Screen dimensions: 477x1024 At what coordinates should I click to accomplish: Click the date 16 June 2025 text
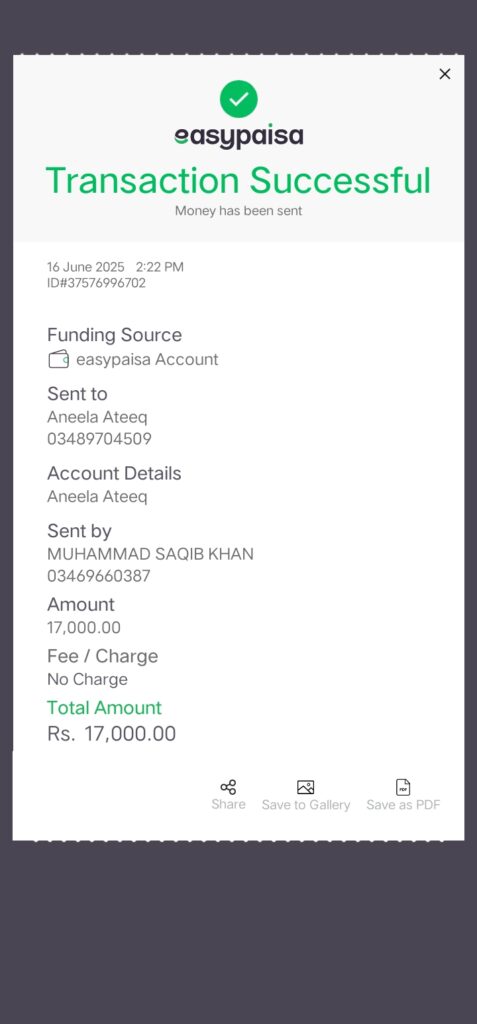[86, 267]
